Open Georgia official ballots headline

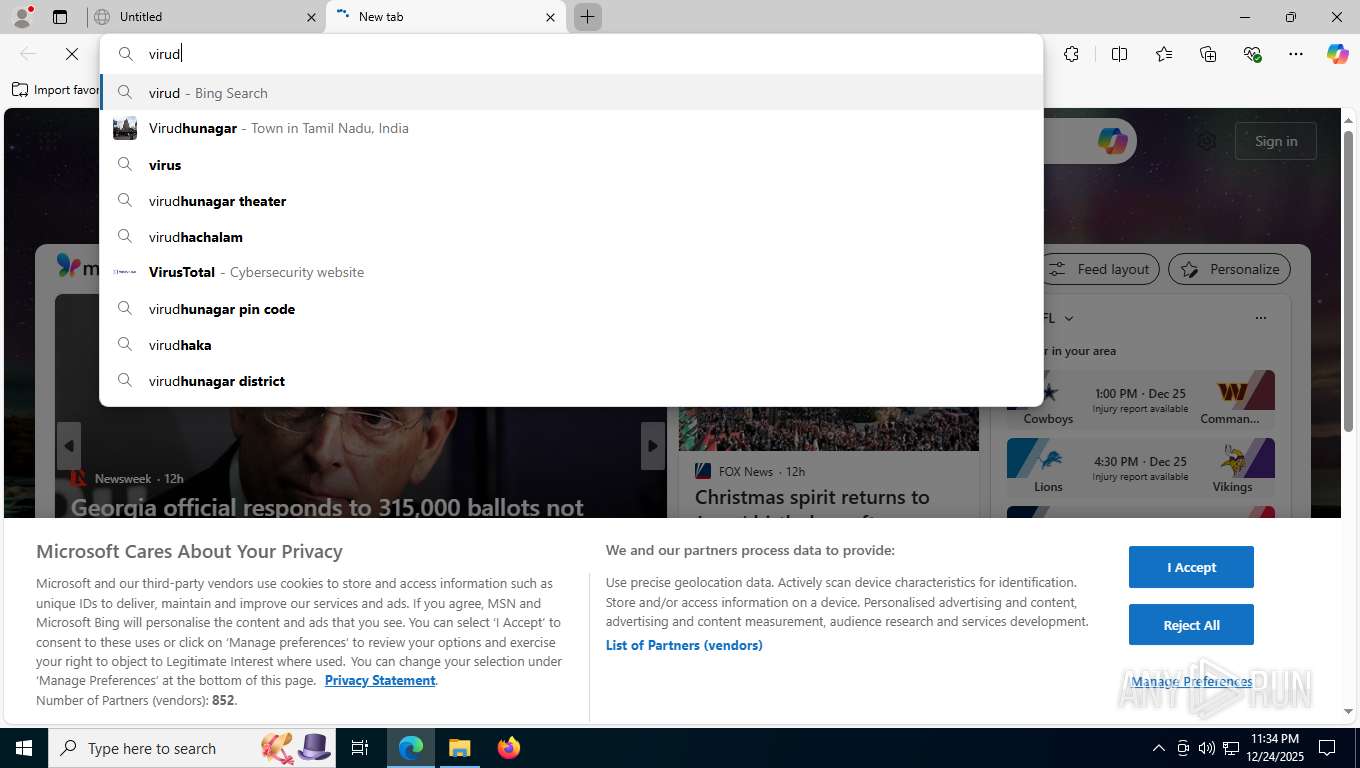327,507
